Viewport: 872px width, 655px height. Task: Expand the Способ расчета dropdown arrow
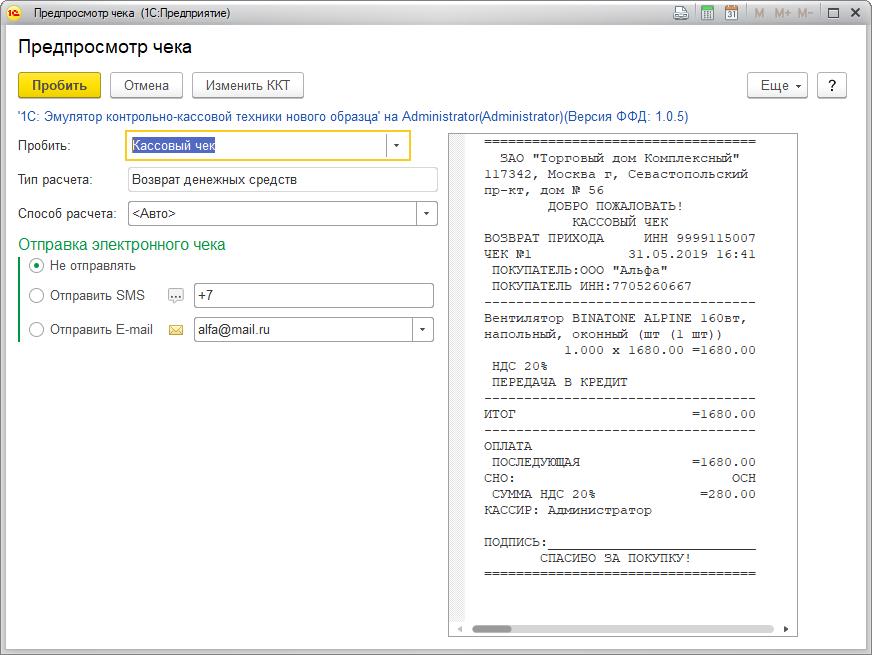pos(427,214)
